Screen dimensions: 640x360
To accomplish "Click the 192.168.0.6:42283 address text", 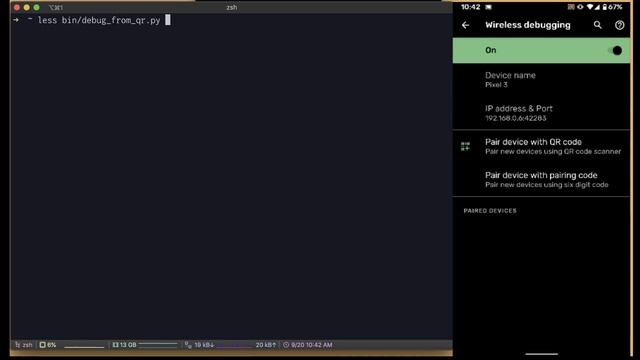I will pyautogui.click(x=516, y=118).
